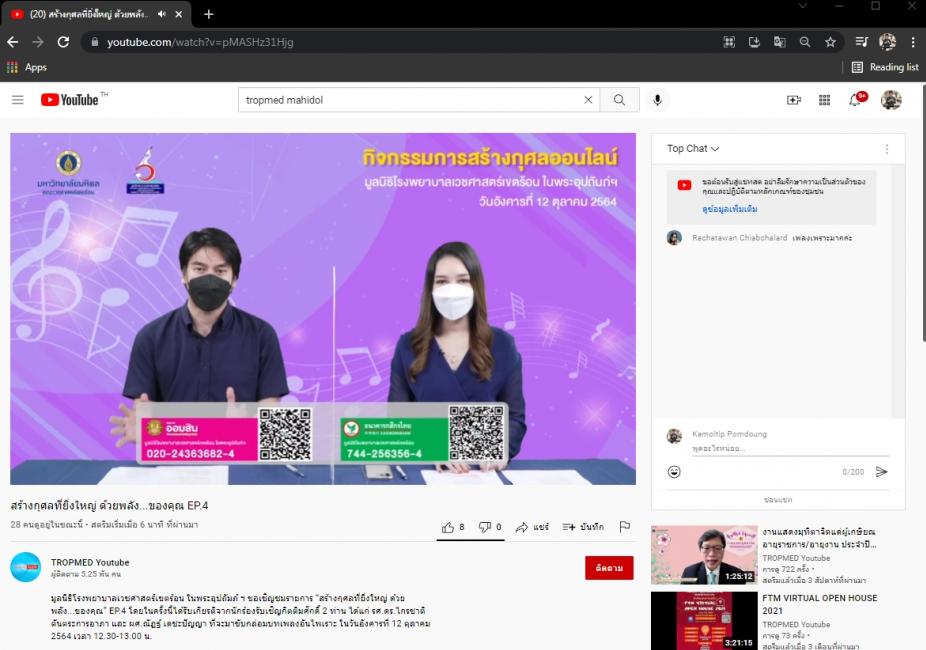Open the 1:25:12 recommended video thumbnail
Viewport: 926px width, 650px height.
[x=704, y=555]
